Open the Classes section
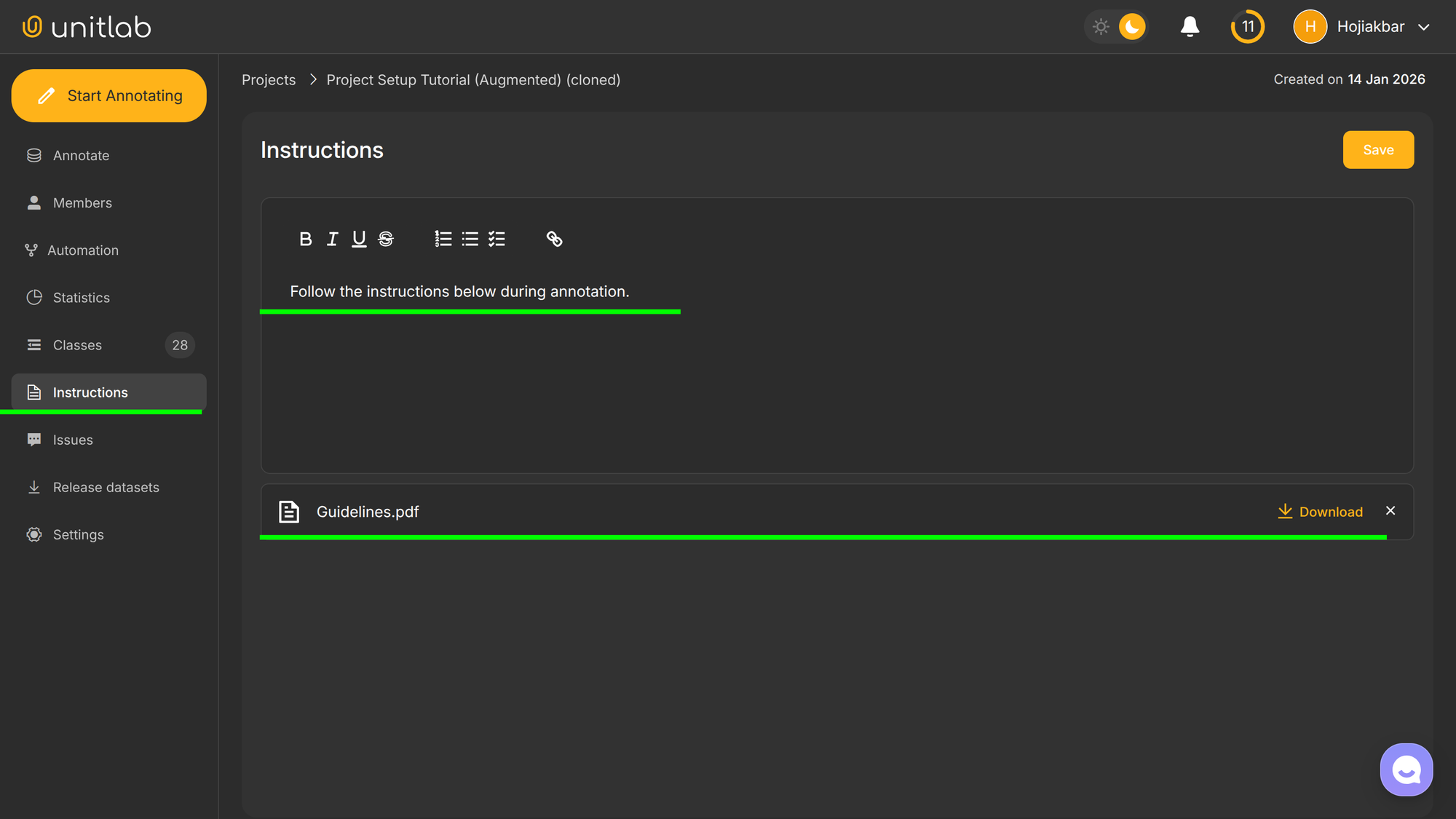 pos(77,344)
